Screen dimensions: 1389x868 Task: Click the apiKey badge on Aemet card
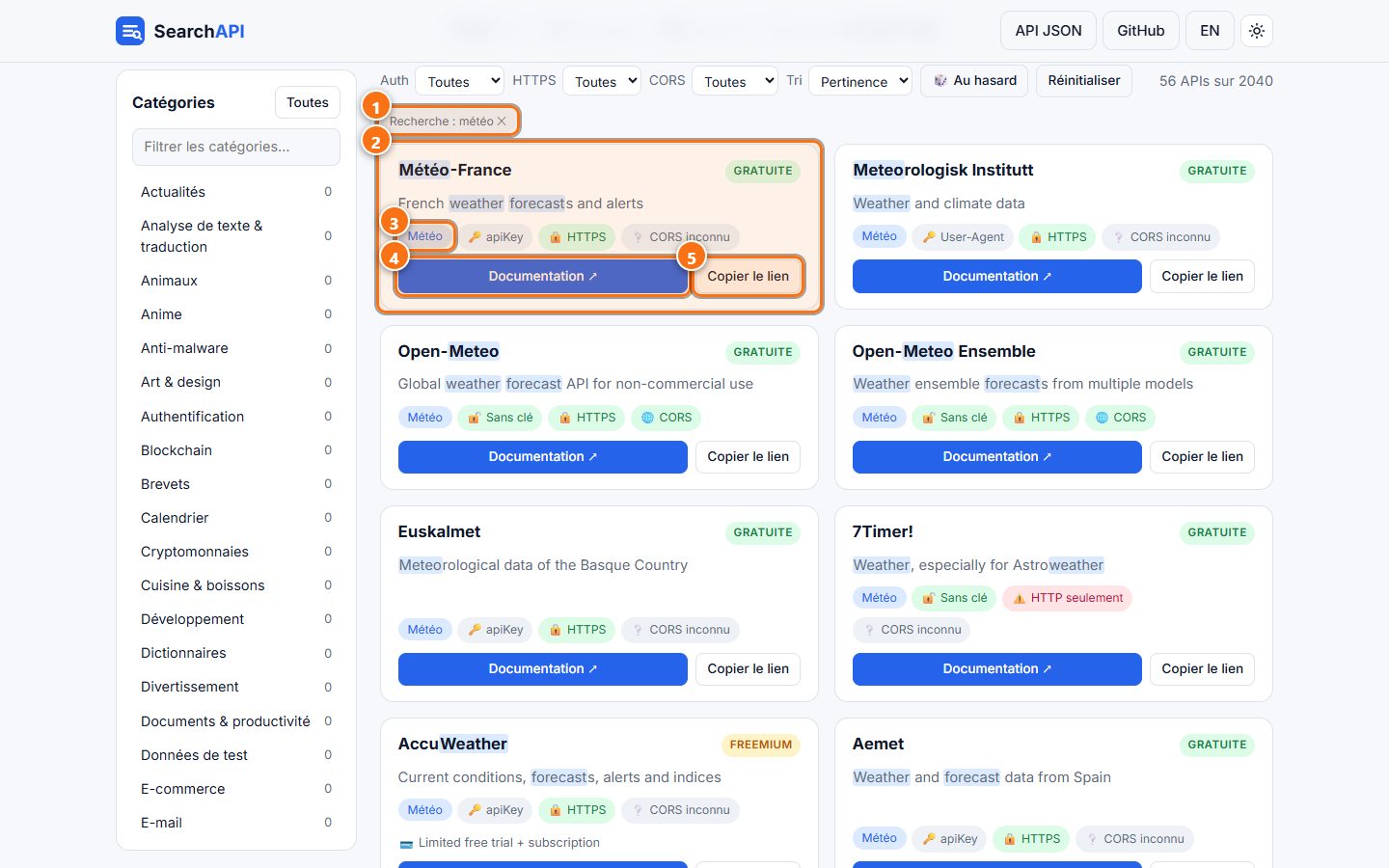click(x=950, y=839)
